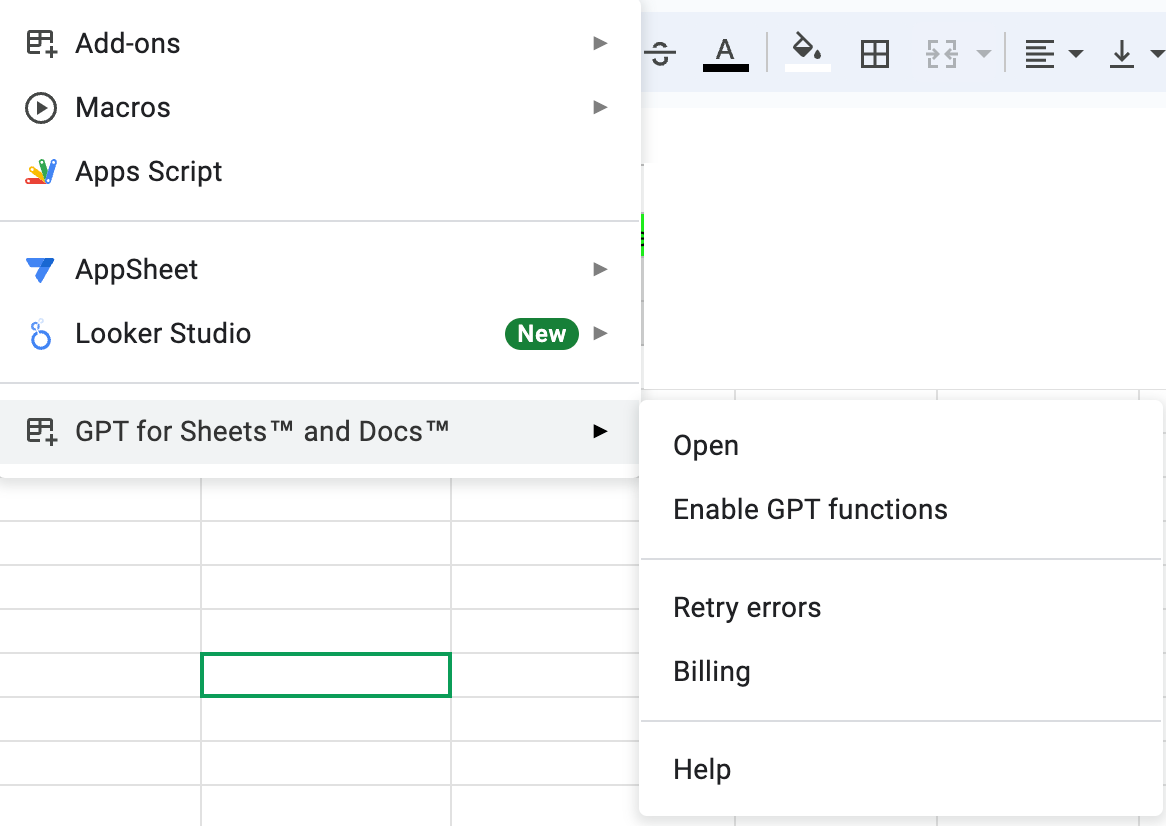Choose Open in the GPT submenu
This screenshot has height=826, width=1166.
901,445
